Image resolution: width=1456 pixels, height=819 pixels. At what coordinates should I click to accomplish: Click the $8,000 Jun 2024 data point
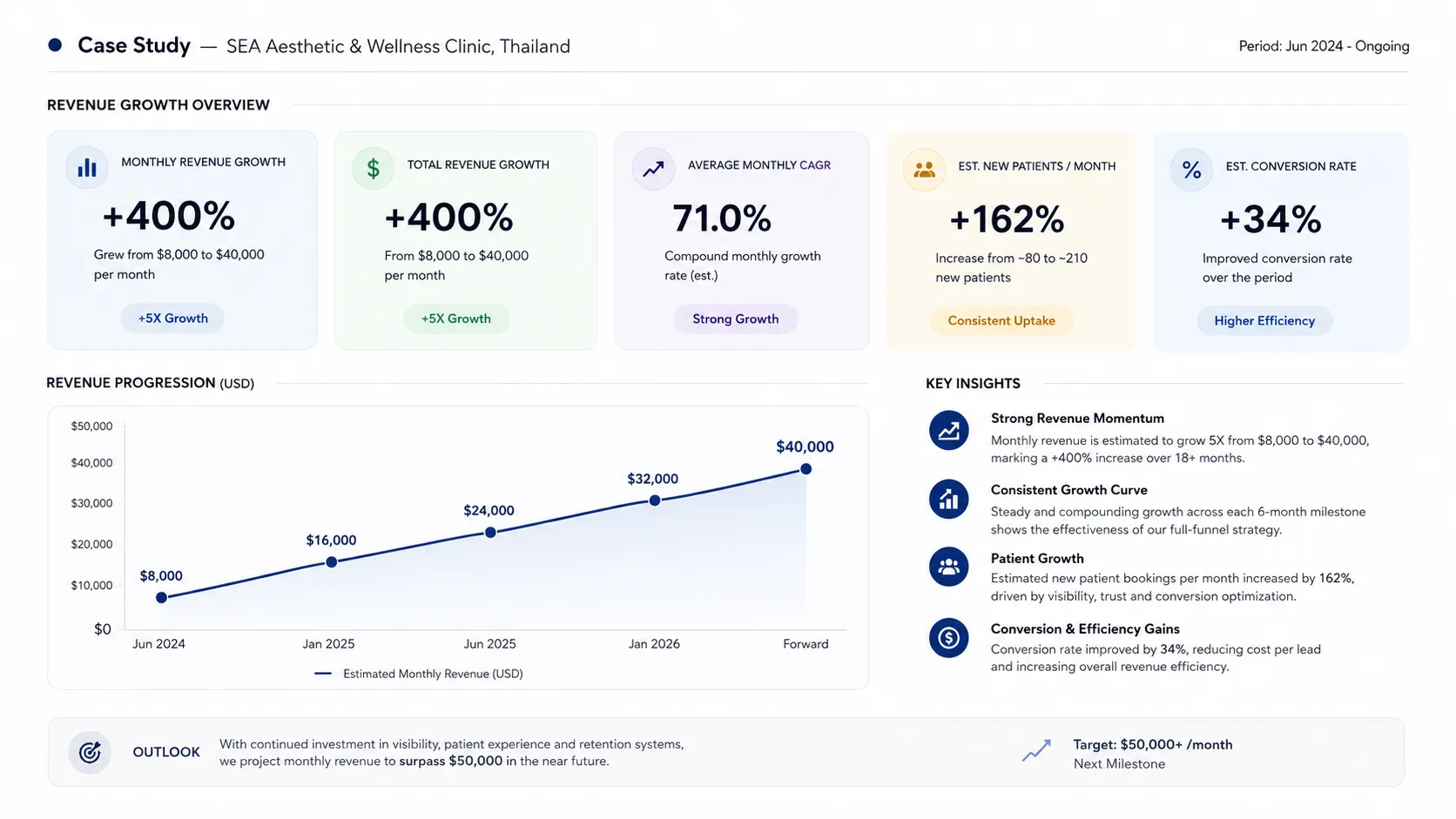click(161, 598)
